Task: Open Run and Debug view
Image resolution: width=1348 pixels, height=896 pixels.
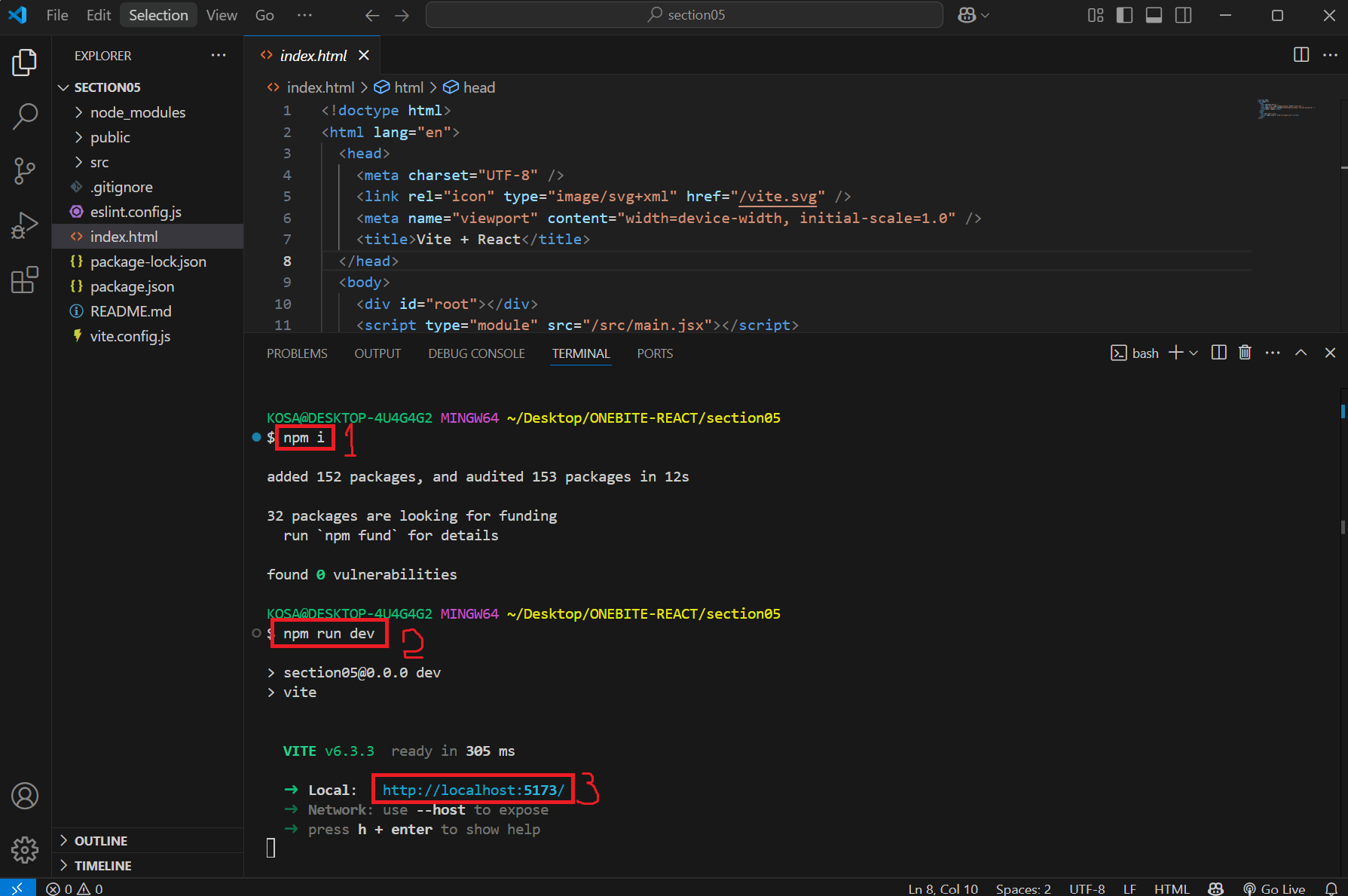Action: [x=25, y=225]
